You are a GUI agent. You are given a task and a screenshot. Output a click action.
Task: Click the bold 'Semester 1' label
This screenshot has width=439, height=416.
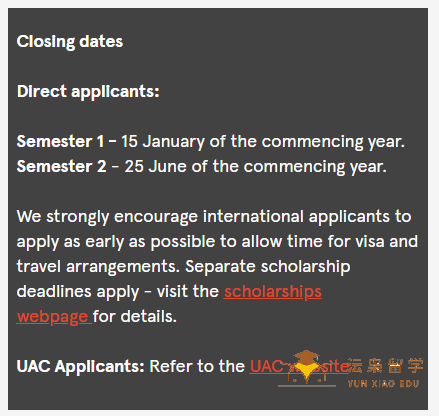pyautogui.click(x=60, y=141)
